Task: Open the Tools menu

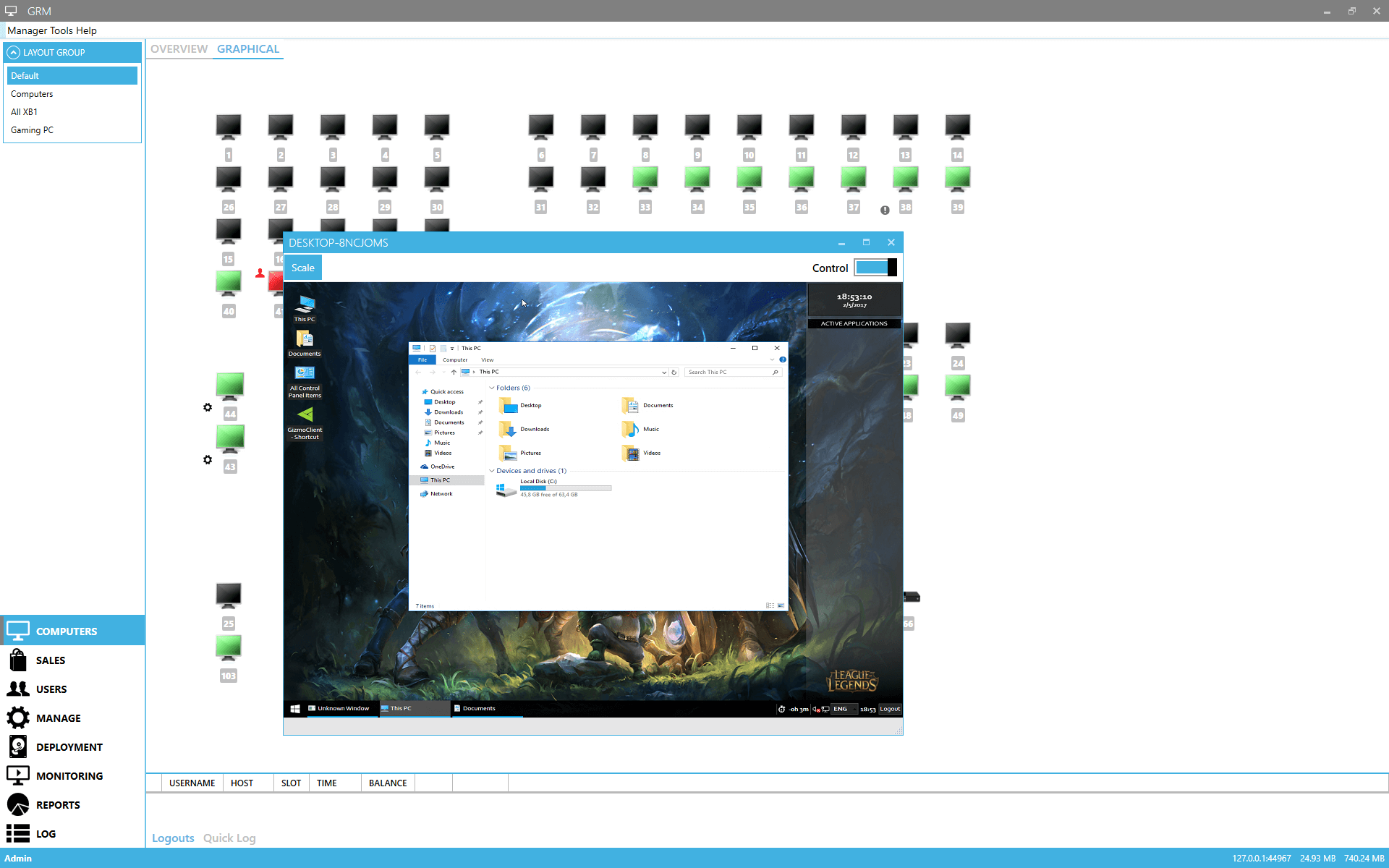Action: [x=61, y=30]
